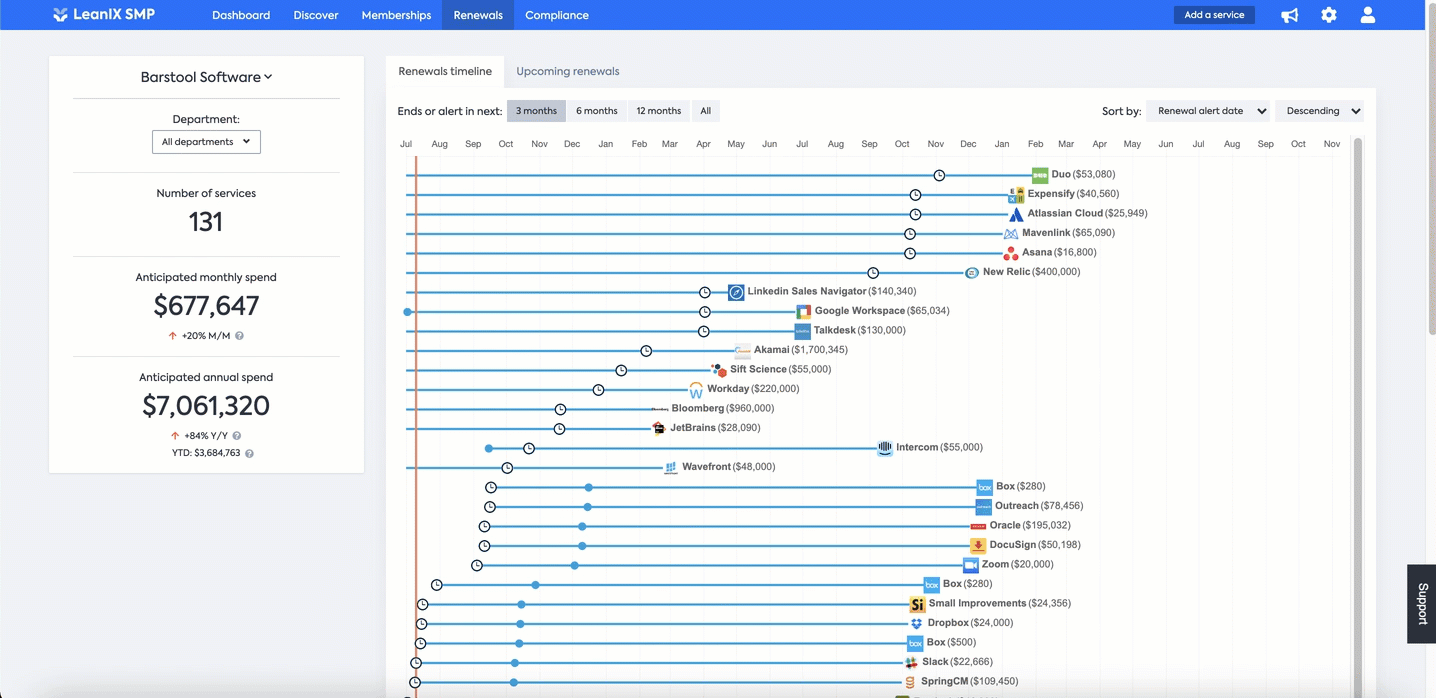Click the Add a service button
The image size is (1436, 698).
coord(1214,15)
